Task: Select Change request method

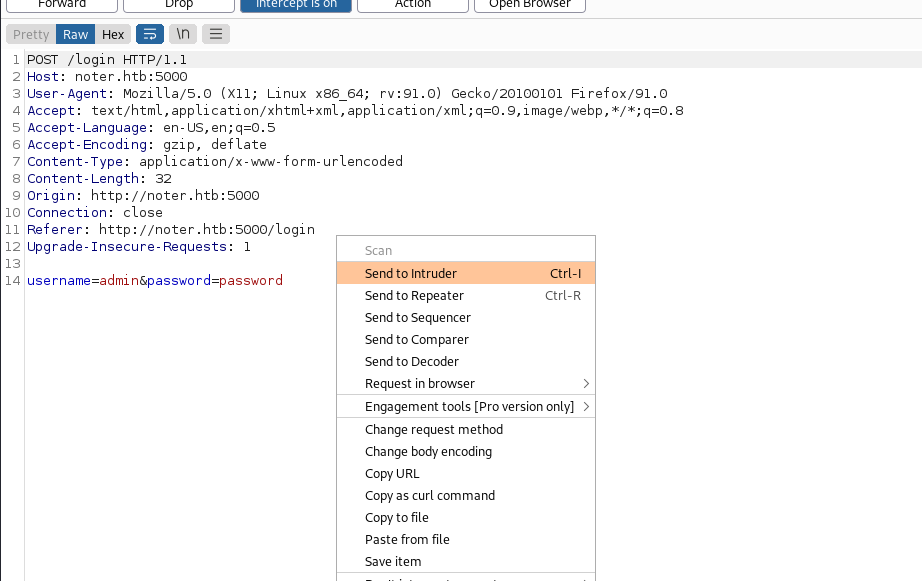Action: (433, 429)
